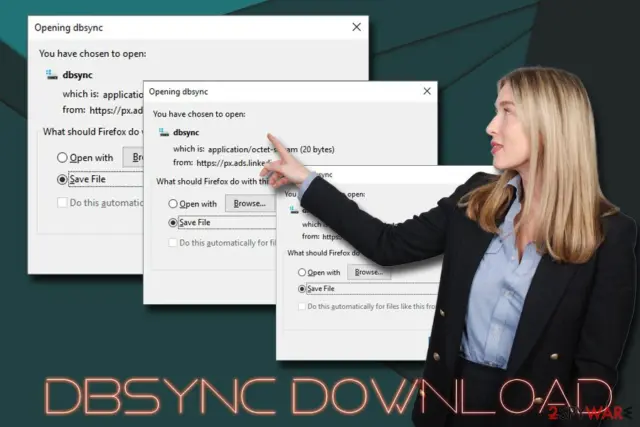This screenshot has height=427, width=640.
Task: Click the 2-Spyware watermark logo
Action: [590, 412]
